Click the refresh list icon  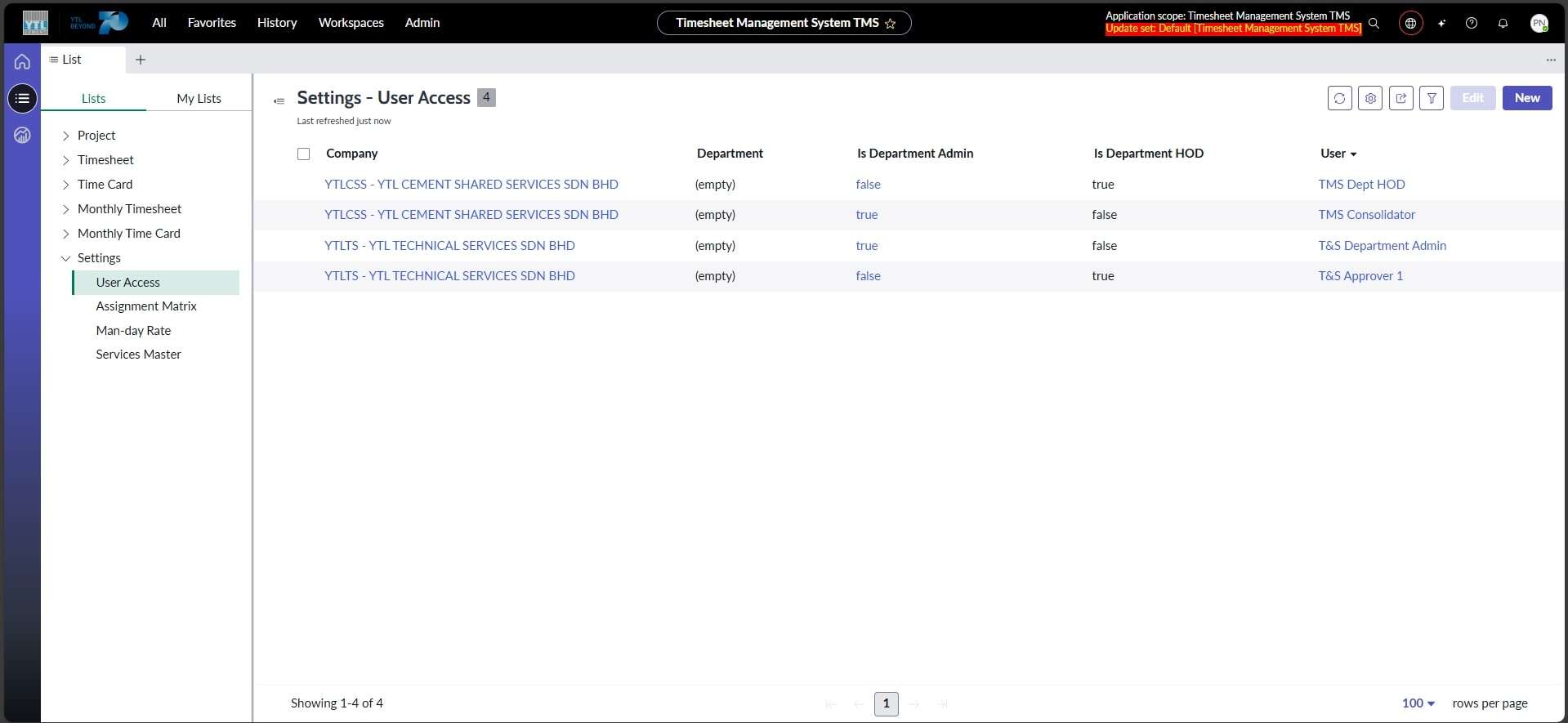pyautogui.click(x=1339, y=98)
